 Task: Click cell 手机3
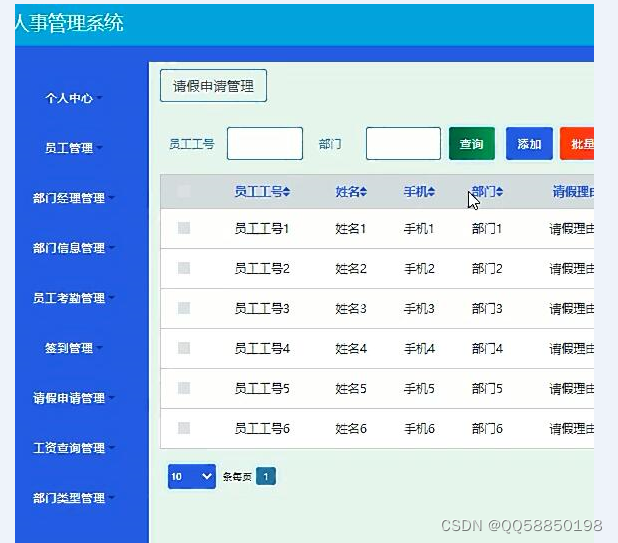pyautogui.click(x=419, y=309)
